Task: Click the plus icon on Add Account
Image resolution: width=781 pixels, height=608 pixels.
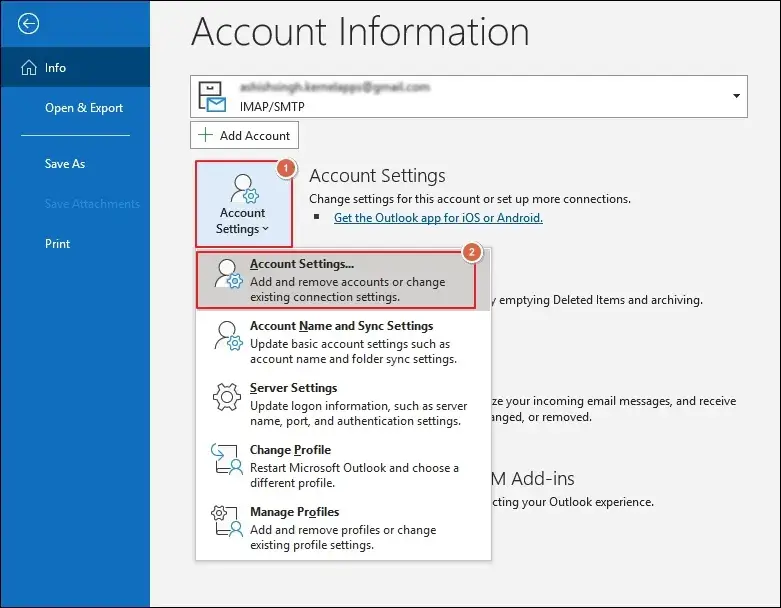Action: [x=205, y=135]
